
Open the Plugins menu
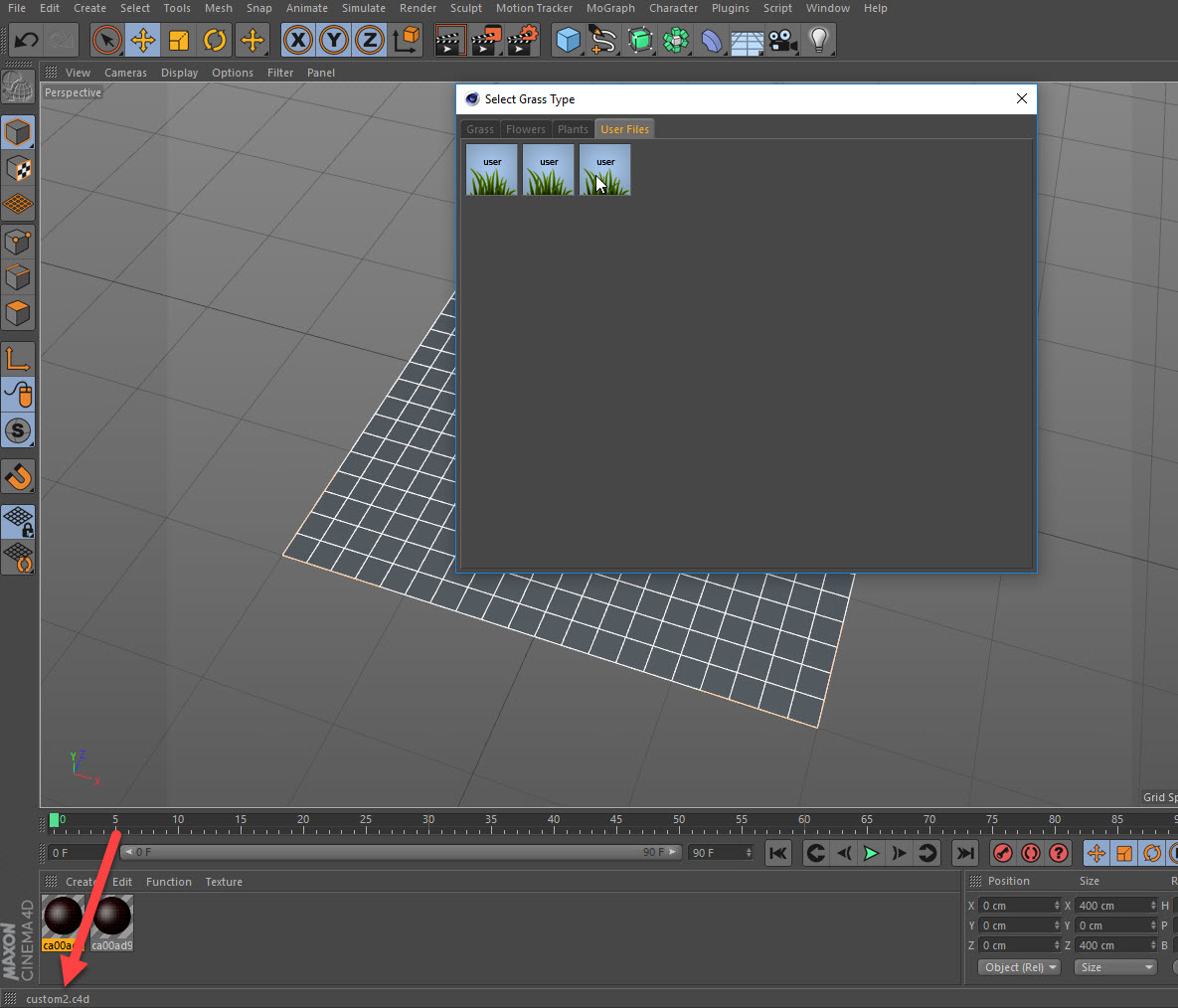(x=730, y=8)
